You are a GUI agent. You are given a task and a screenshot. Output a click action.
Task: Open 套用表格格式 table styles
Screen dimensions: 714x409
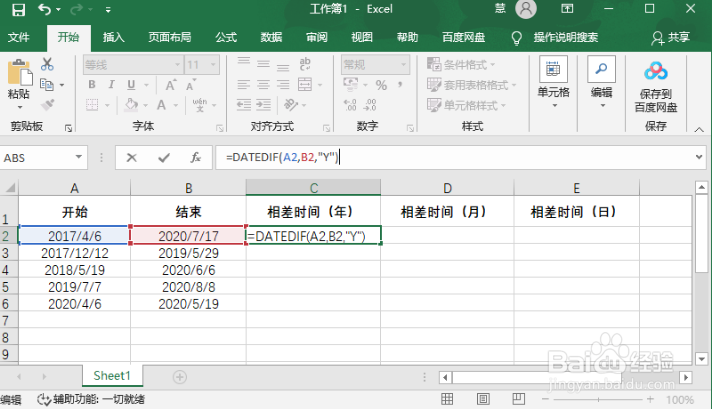click(472, 85)
